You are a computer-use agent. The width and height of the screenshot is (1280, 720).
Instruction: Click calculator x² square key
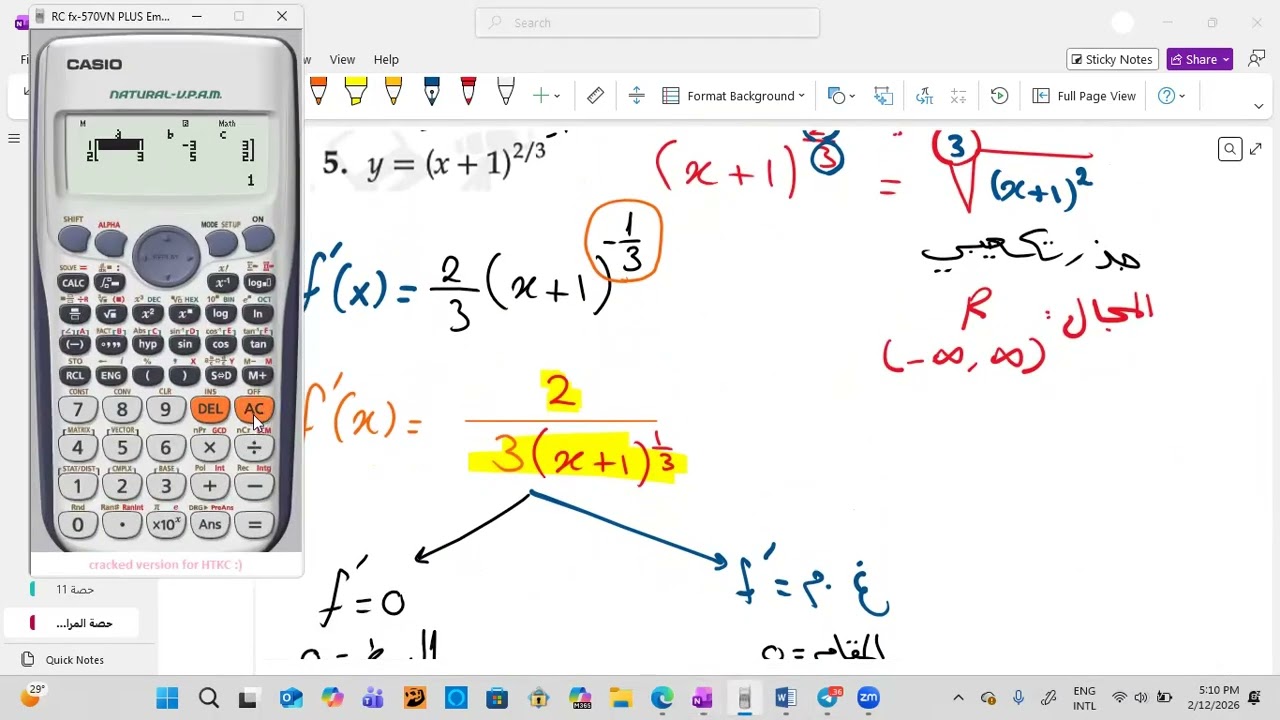[147, 314]
